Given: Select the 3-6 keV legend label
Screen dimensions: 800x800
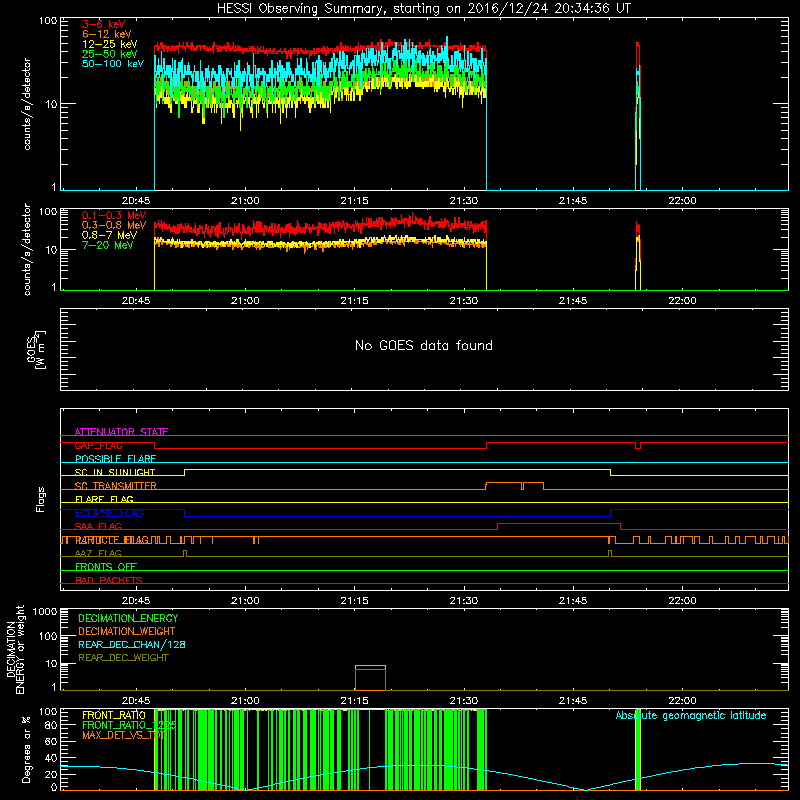Looking at the screenshot, I should pyautogui.click(x=104, y=24).
